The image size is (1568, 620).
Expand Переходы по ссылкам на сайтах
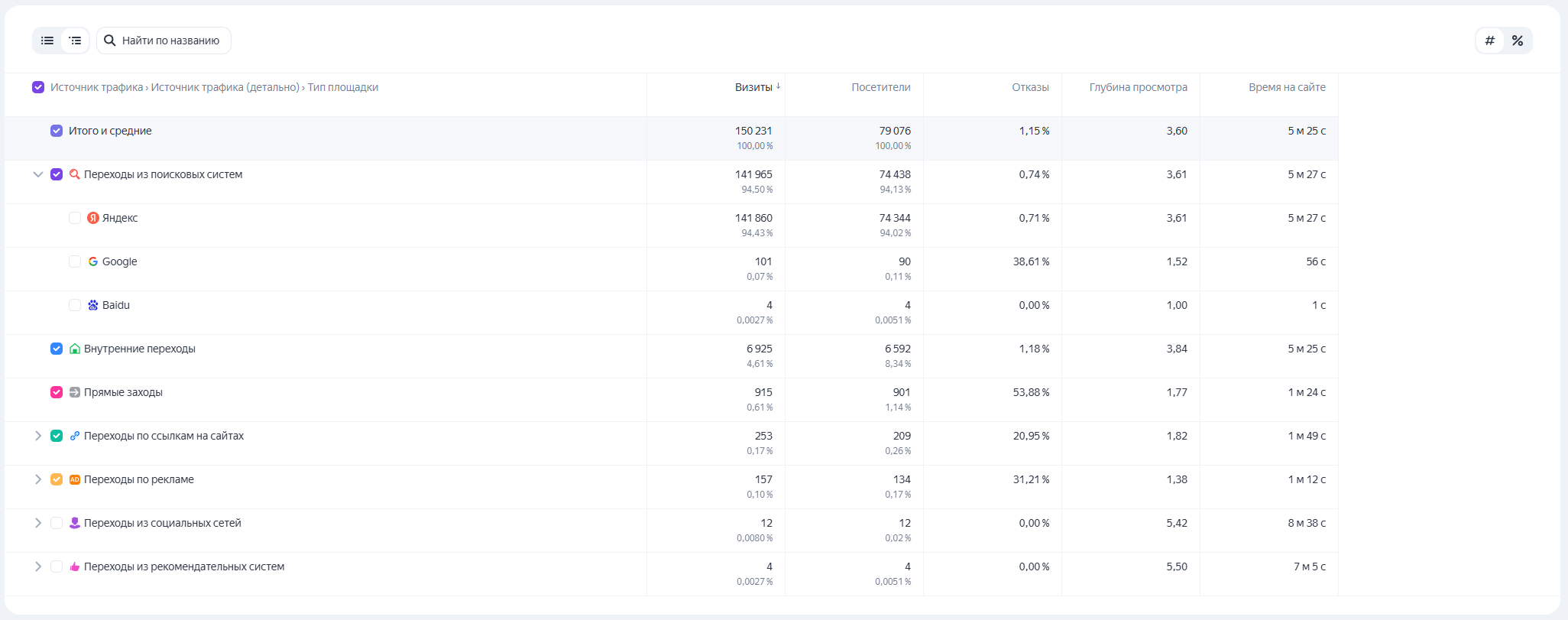tap(38, 436)
